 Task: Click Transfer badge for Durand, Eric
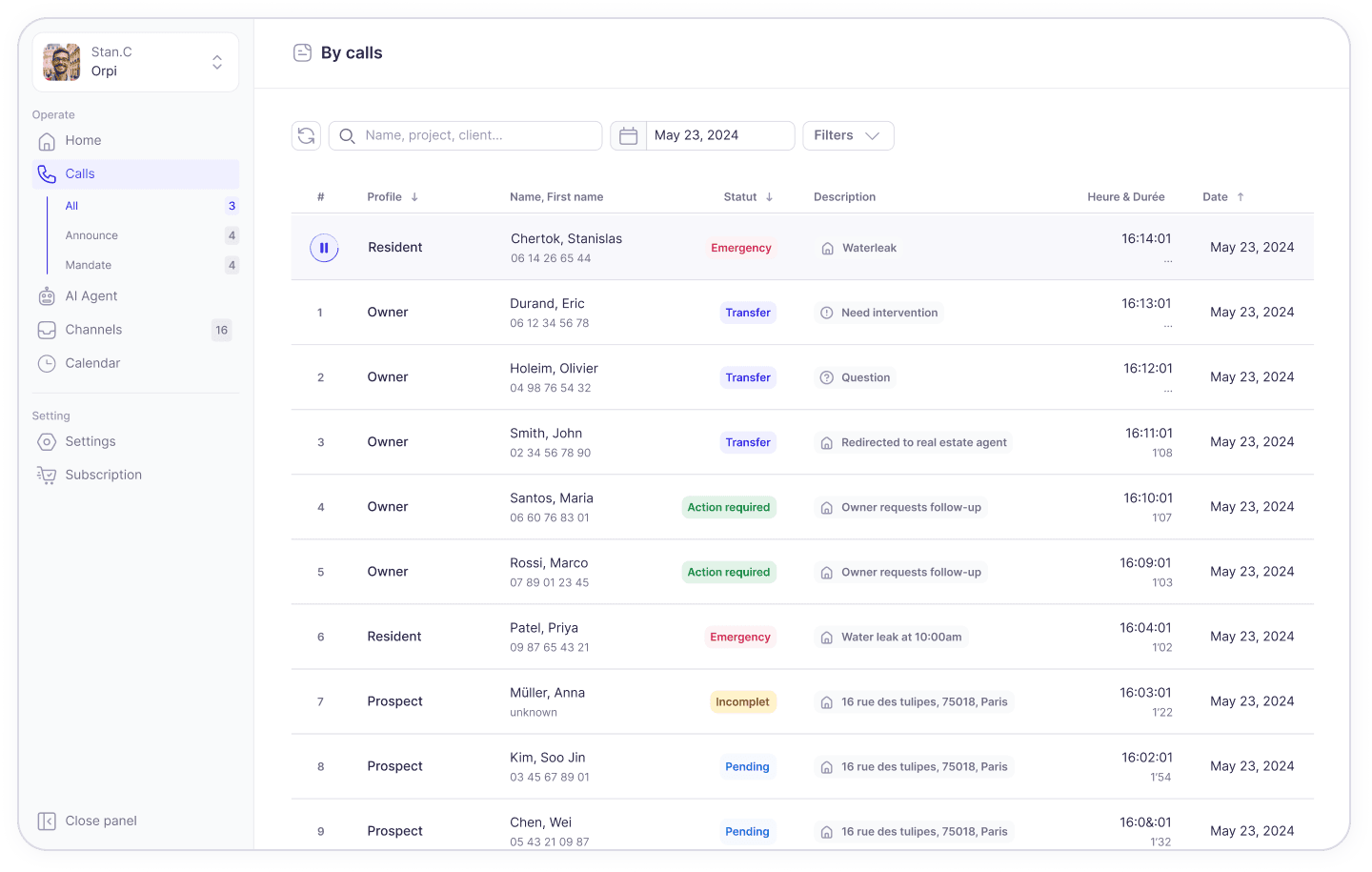(x=748, y=313)
